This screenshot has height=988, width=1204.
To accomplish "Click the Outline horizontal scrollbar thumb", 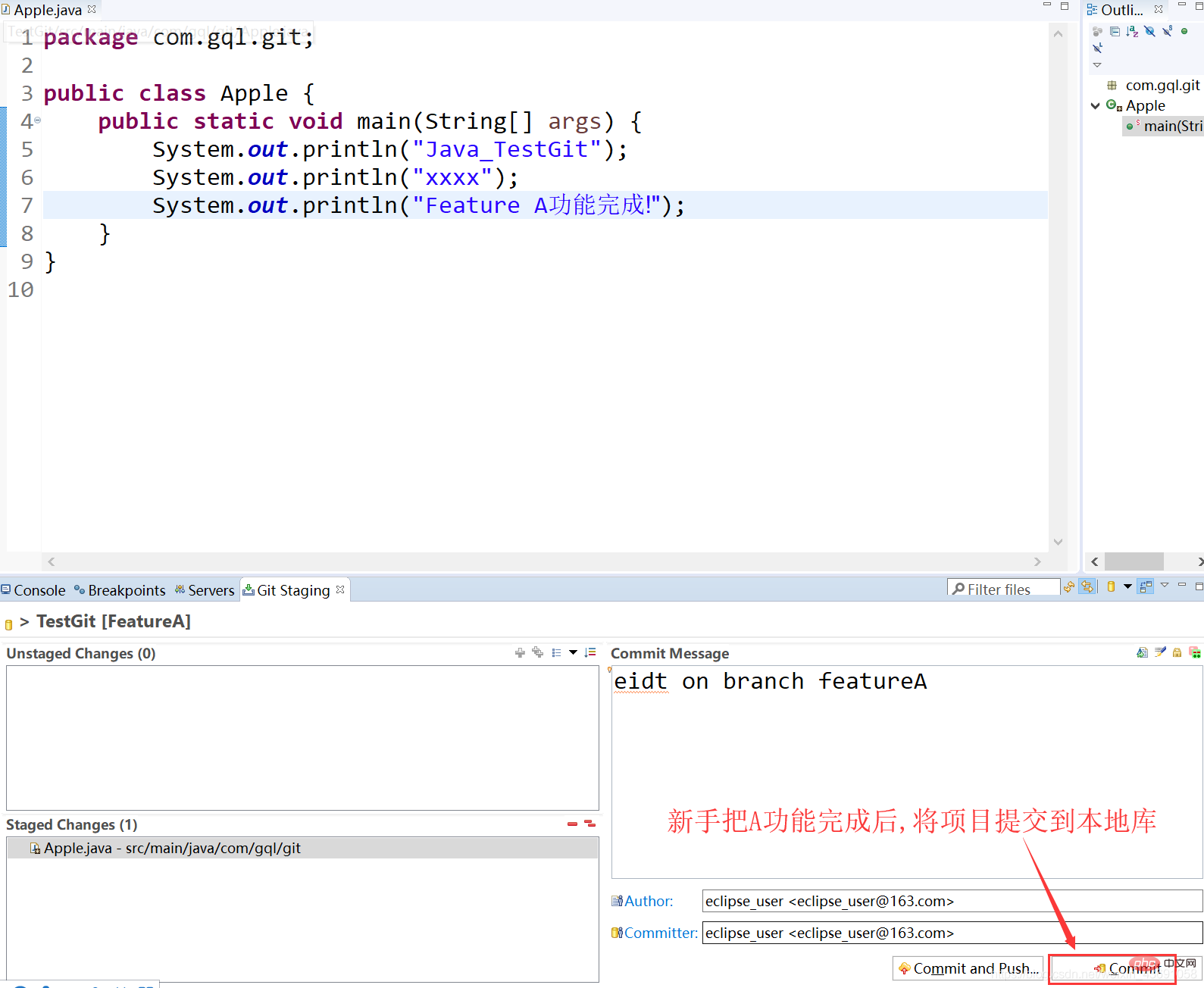I will tap(1134, 561).
